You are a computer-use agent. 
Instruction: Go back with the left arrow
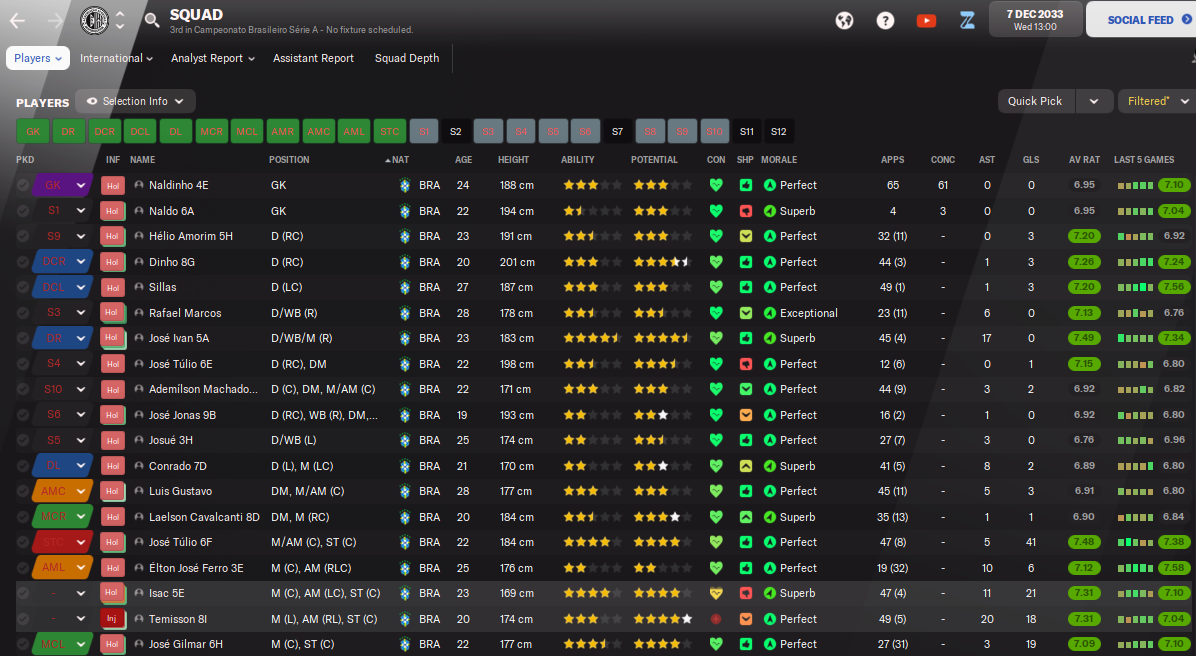coord(18,21)
